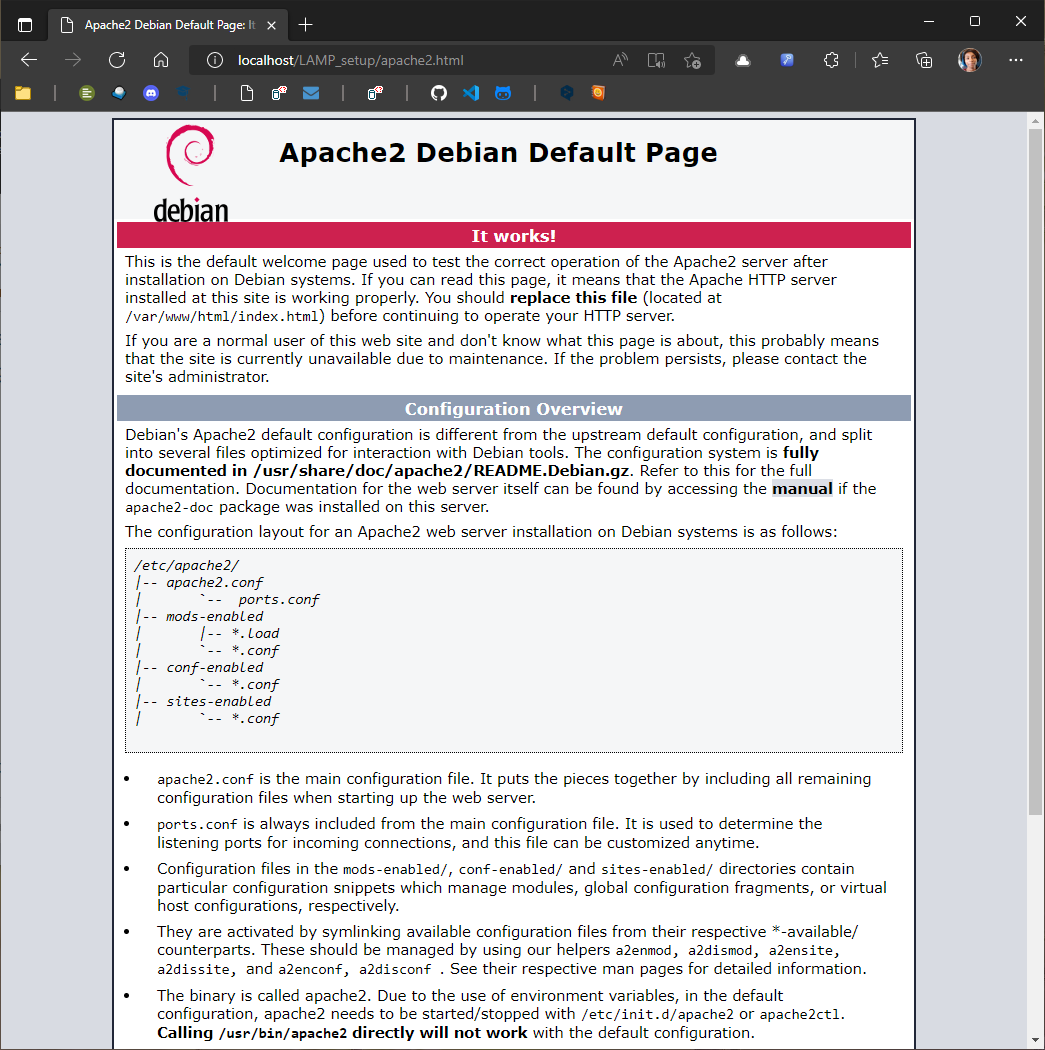Screen dimensions: 1045x1050
Task: Open the user profile avatar
Action: pyautogui.click(x=969, y=60)
